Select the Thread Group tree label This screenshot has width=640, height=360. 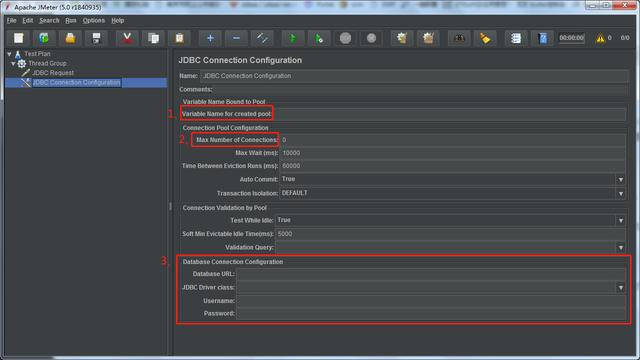click(47, 63)
